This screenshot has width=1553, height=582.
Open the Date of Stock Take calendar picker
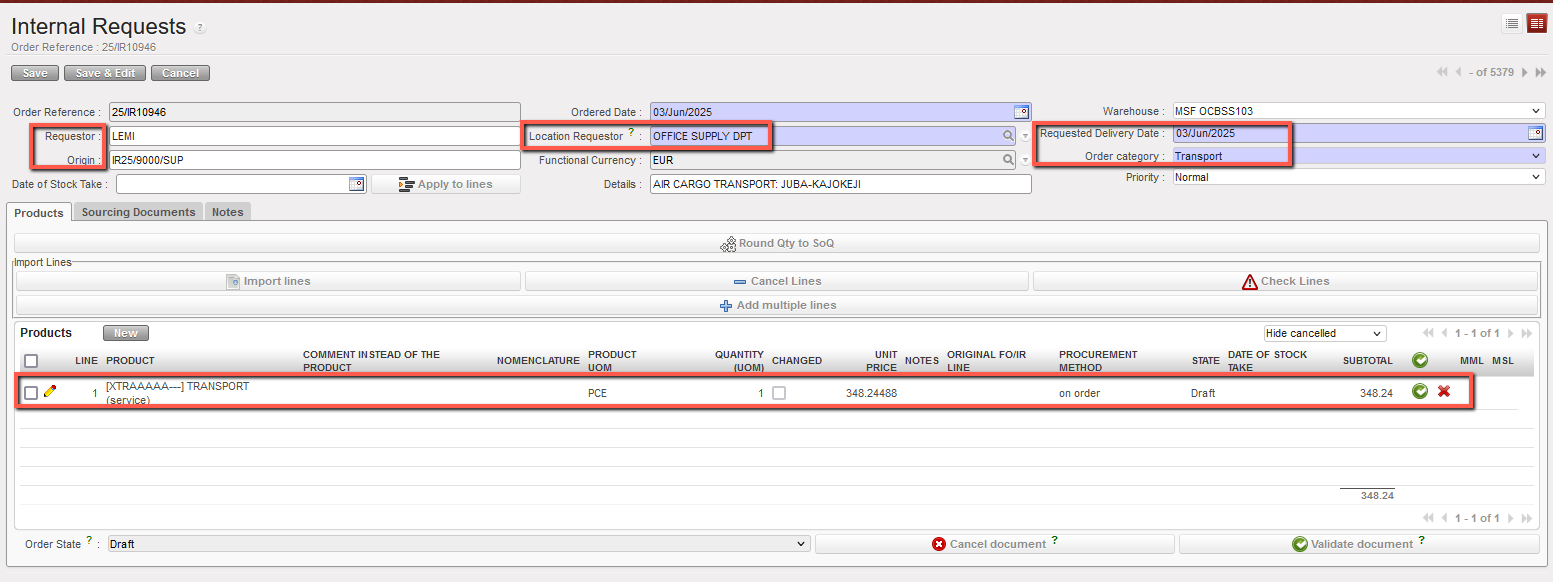356,184
